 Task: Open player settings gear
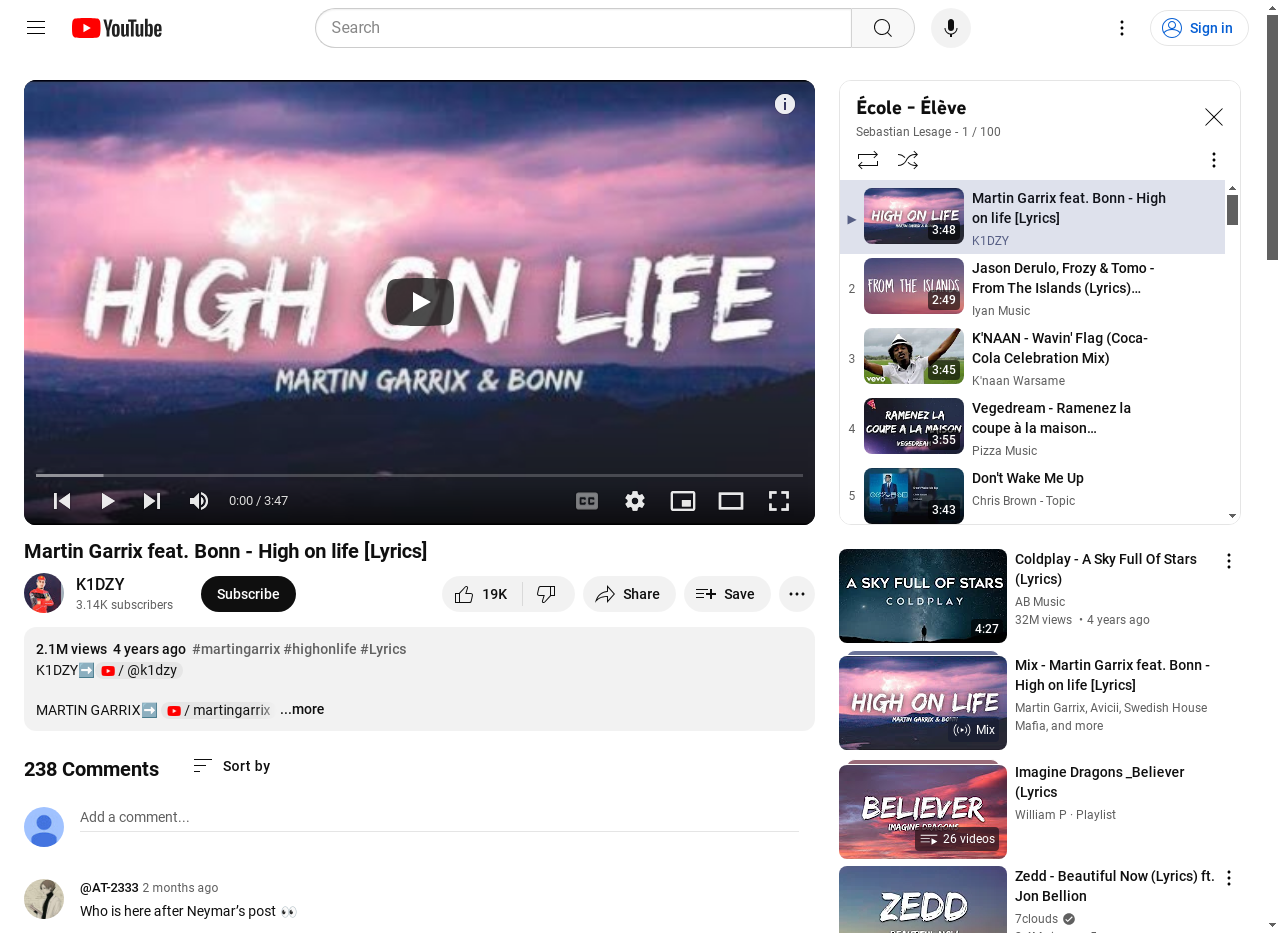(635, 501)
